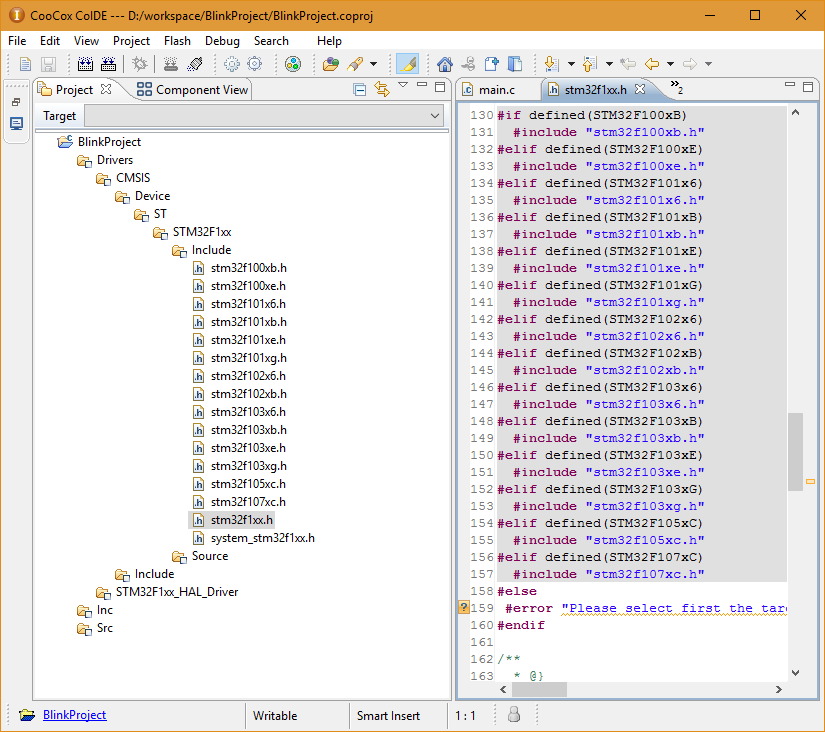This screenshot has height=732, width=825.
Task: Open the Back navigation history dropdown
Action: coord(670,64)
